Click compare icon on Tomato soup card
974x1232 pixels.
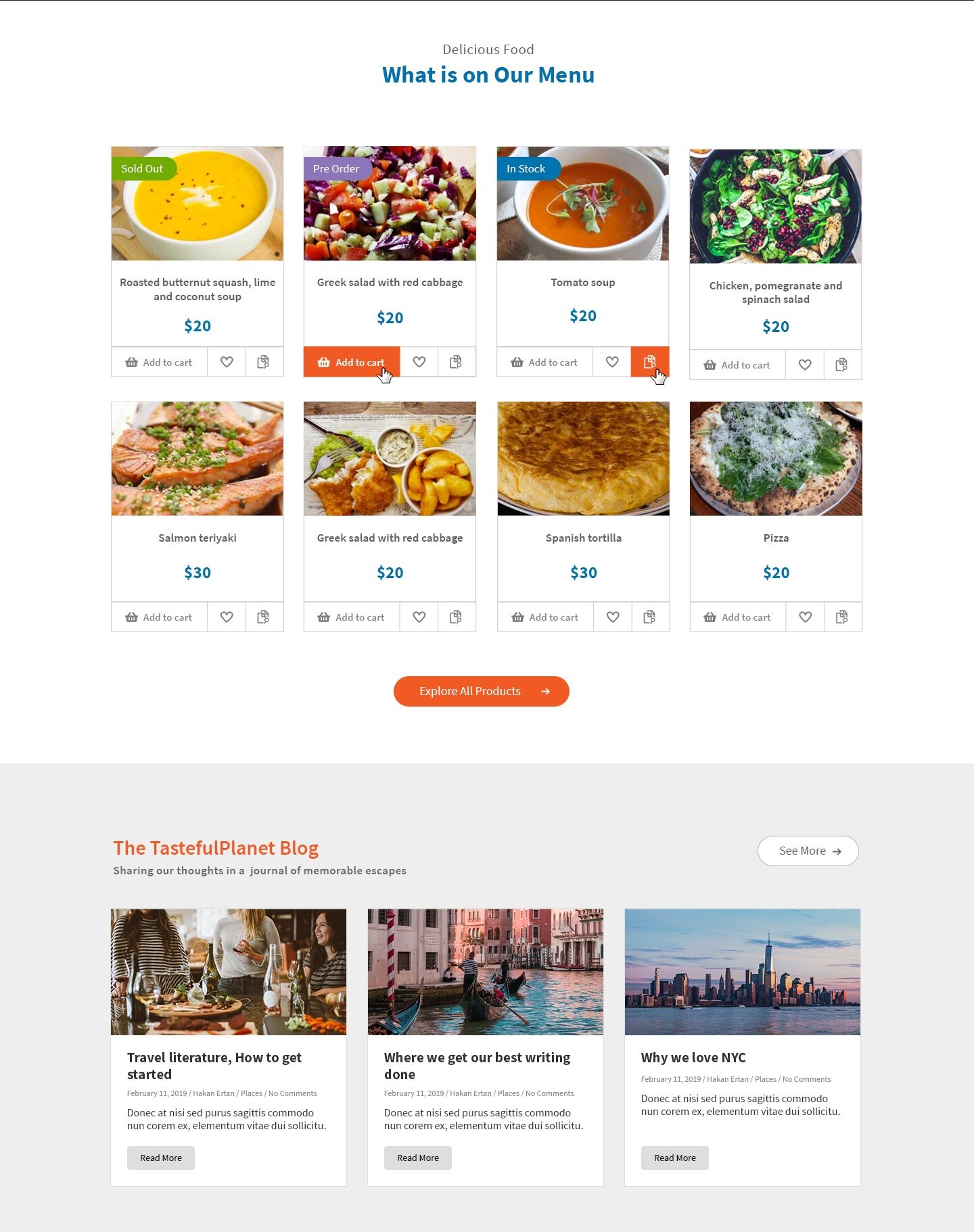(650, 362)
